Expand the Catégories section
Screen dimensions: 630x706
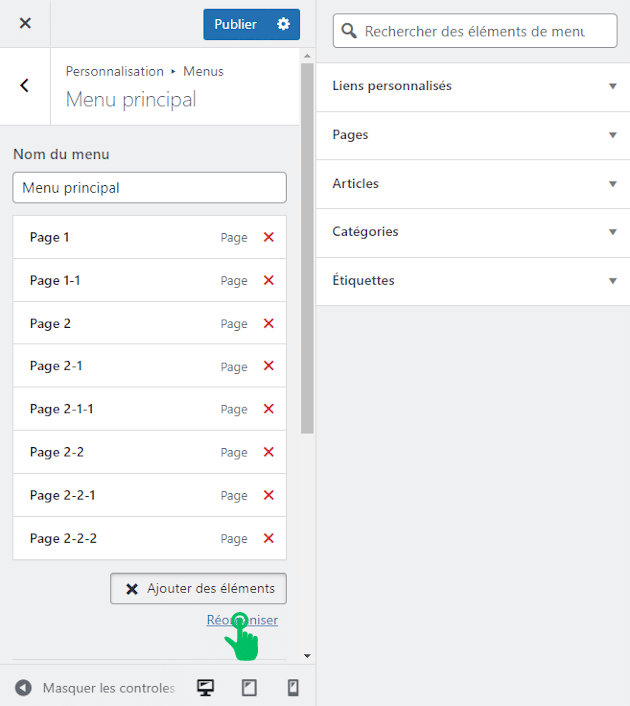(x=473, y=232)
